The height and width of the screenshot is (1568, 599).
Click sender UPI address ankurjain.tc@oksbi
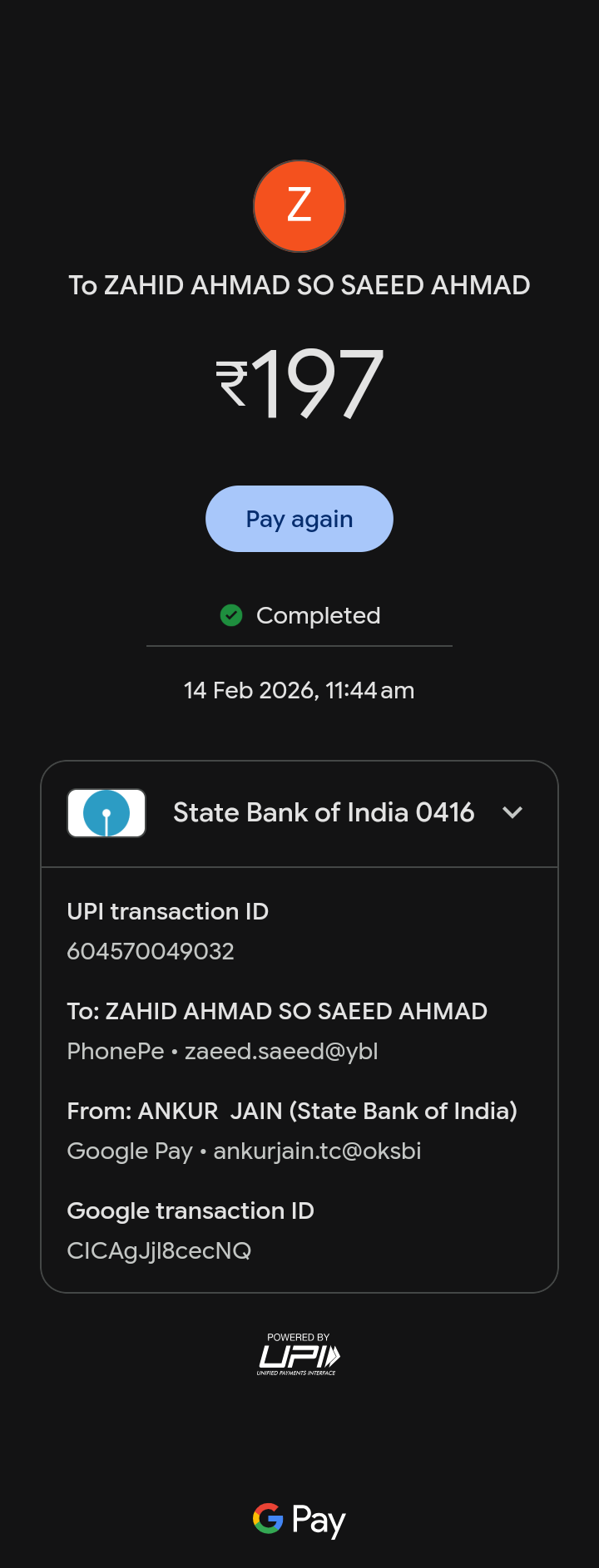tap(317, 1151)
